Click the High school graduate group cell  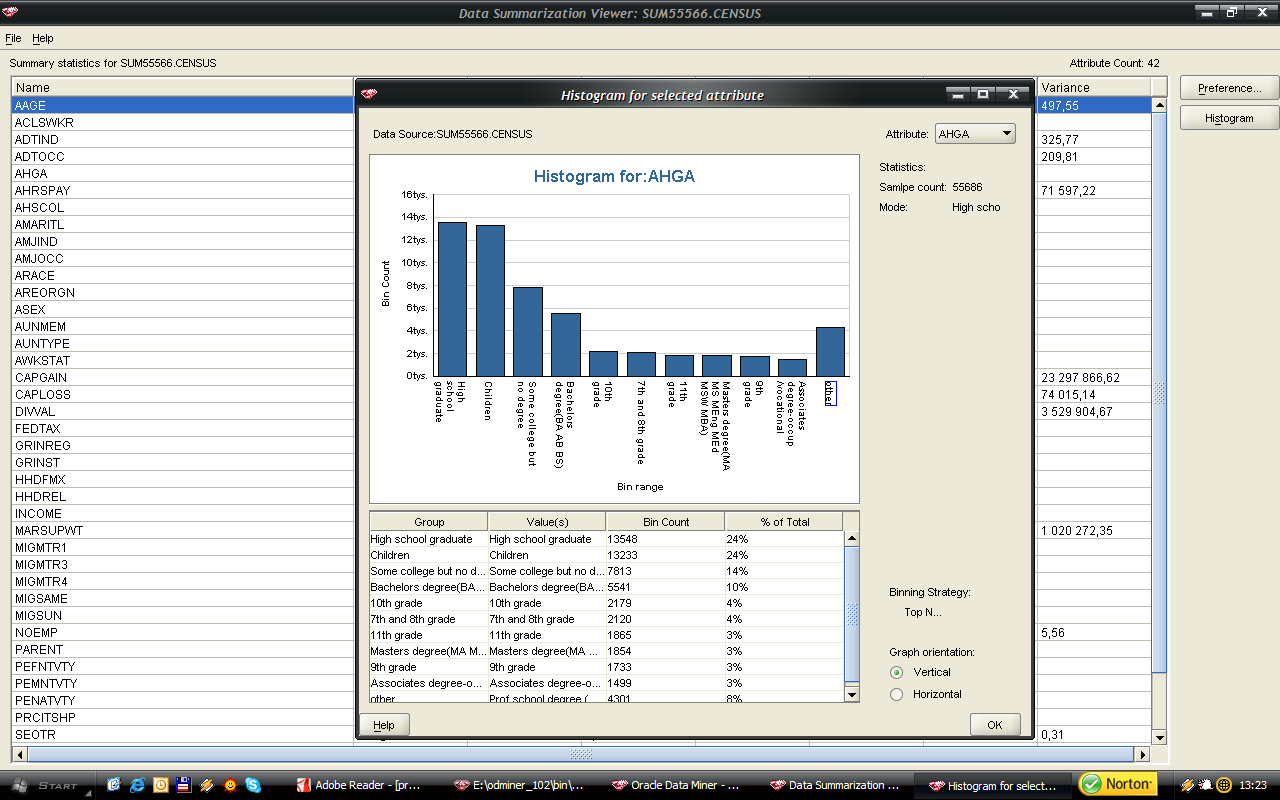tap(429, 539)
